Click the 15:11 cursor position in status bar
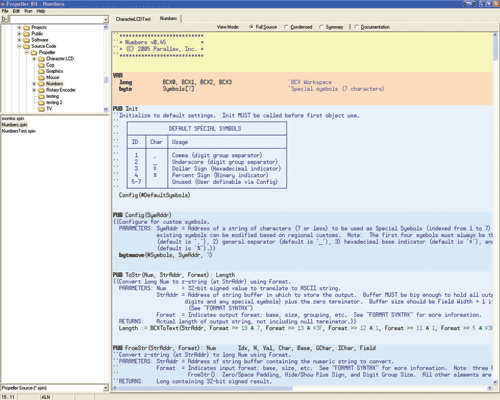Image resolution: width=500 pixels, height=400 pixels. 8,397
